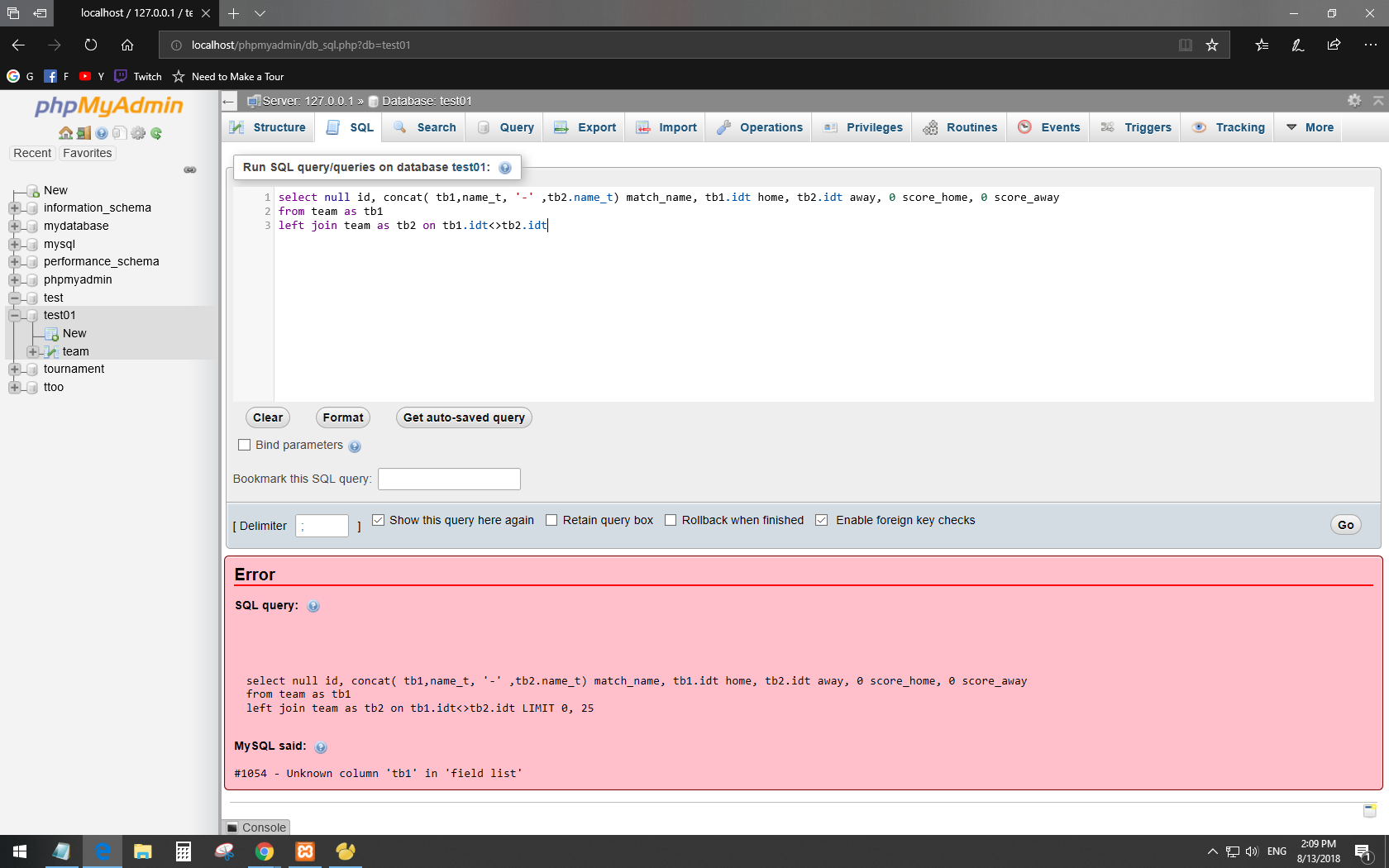Reload navigation panel with green refresh icon
This screenshot has width=1389, height=868.
[x=156, y=133]
